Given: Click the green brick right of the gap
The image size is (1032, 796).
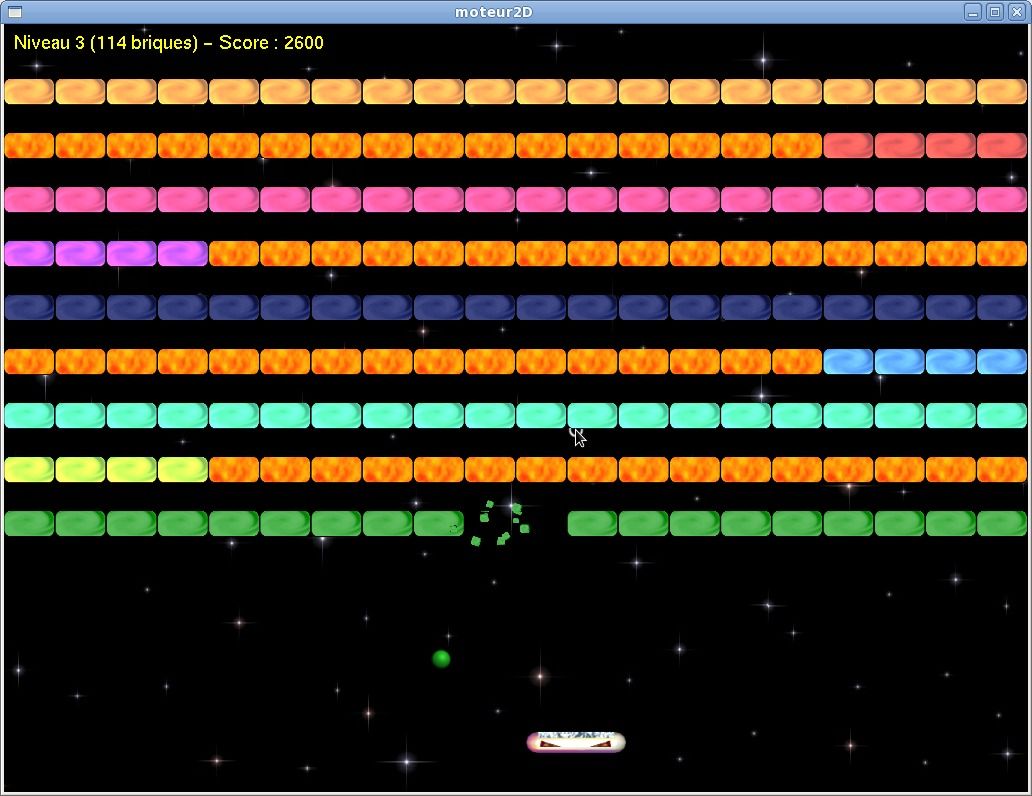Looking at the screenshot, I should (592, 523).
